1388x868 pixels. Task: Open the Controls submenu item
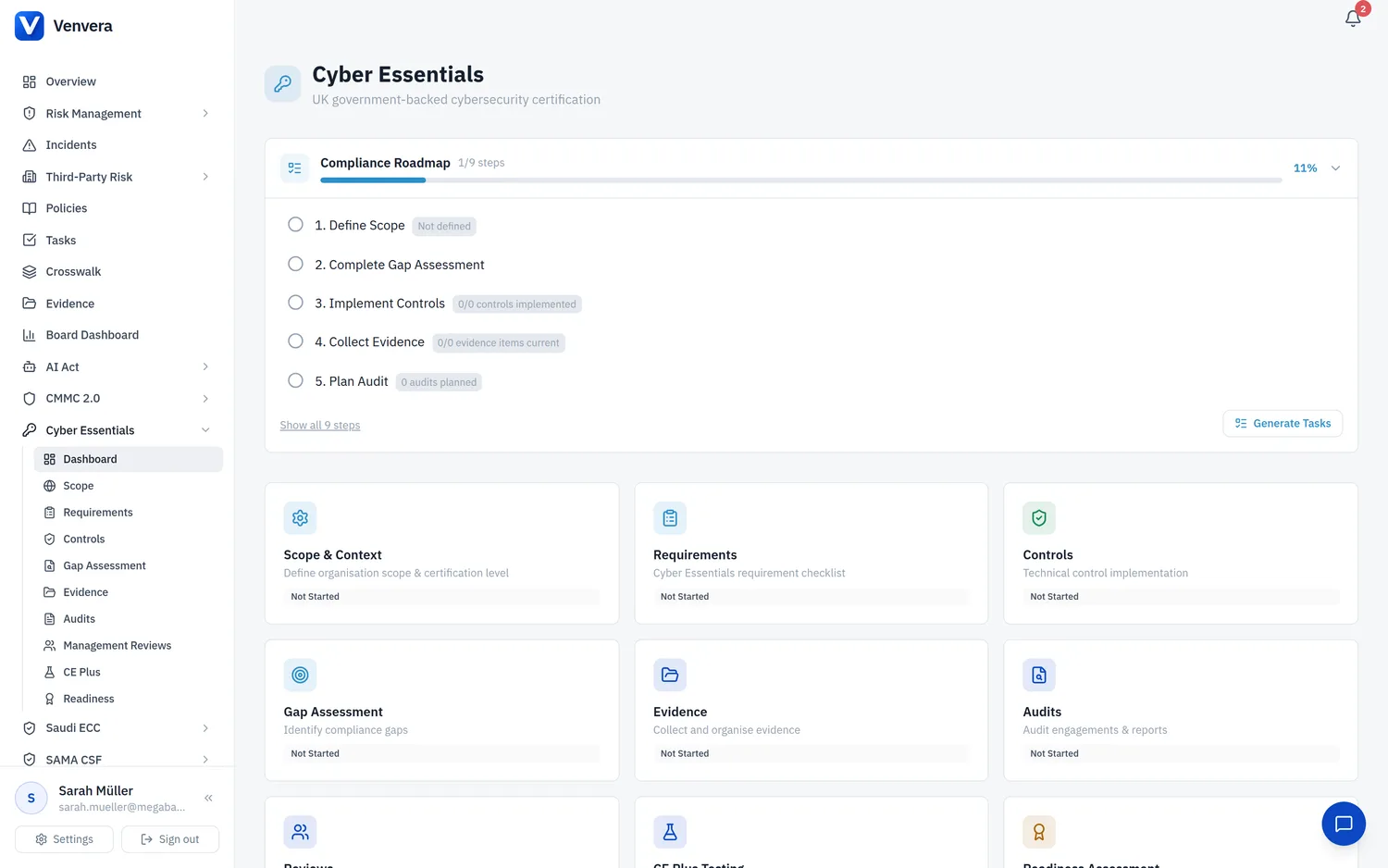coord(129,539)
